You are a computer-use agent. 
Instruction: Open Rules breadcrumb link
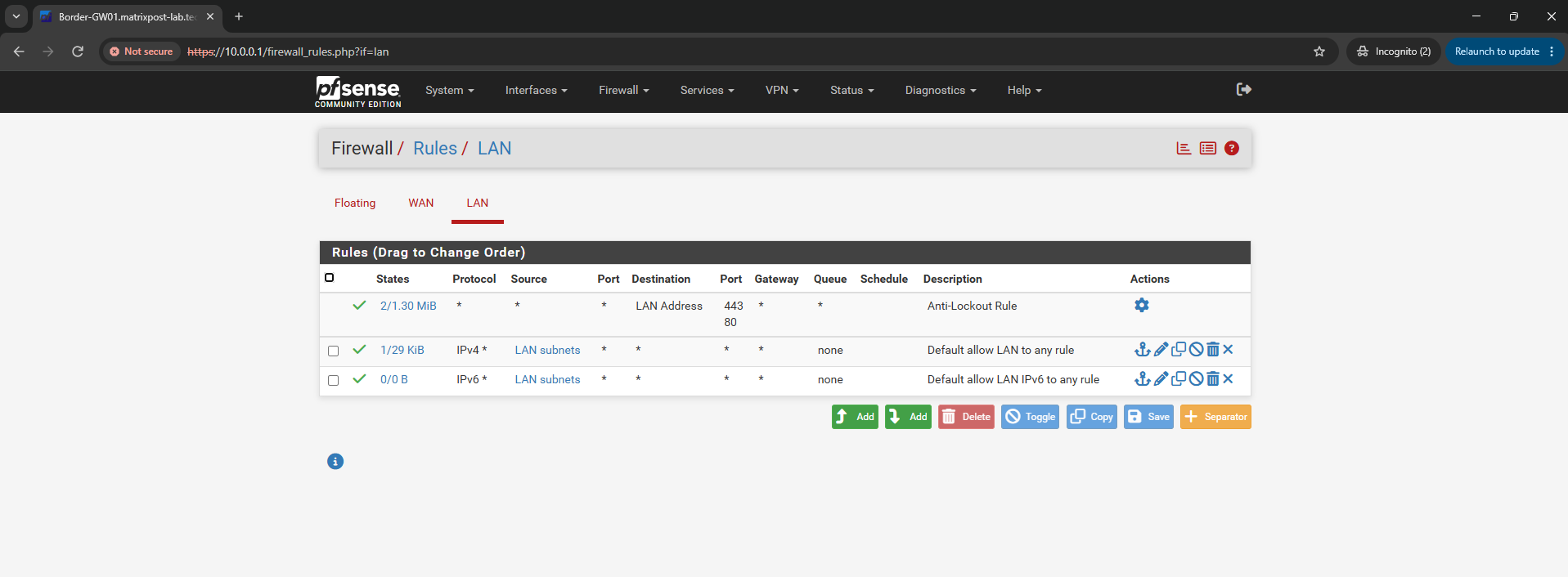(x=435, y=148)
